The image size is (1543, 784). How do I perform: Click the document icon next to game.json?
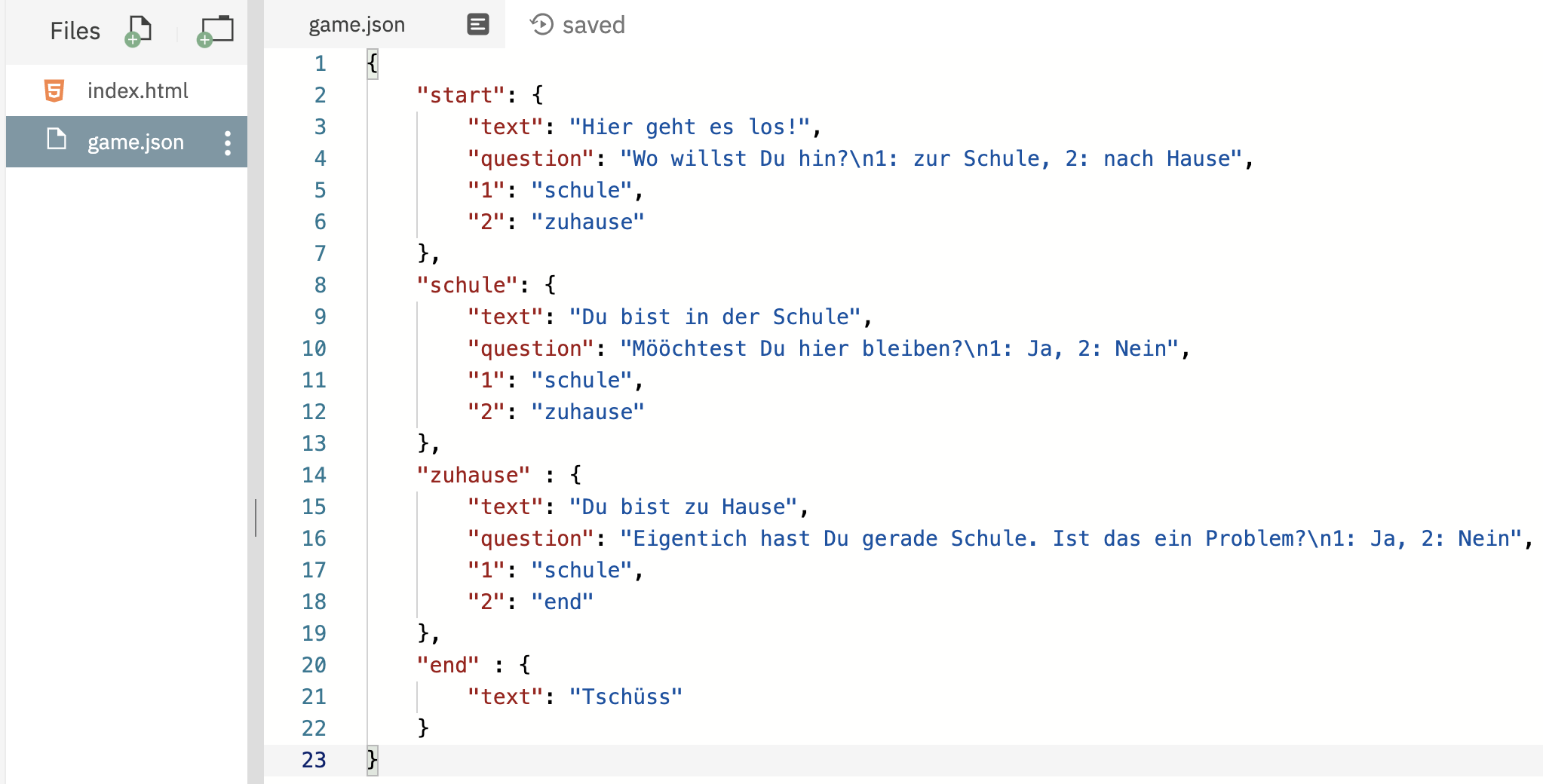pyautogui.click(x=56, y=142)
